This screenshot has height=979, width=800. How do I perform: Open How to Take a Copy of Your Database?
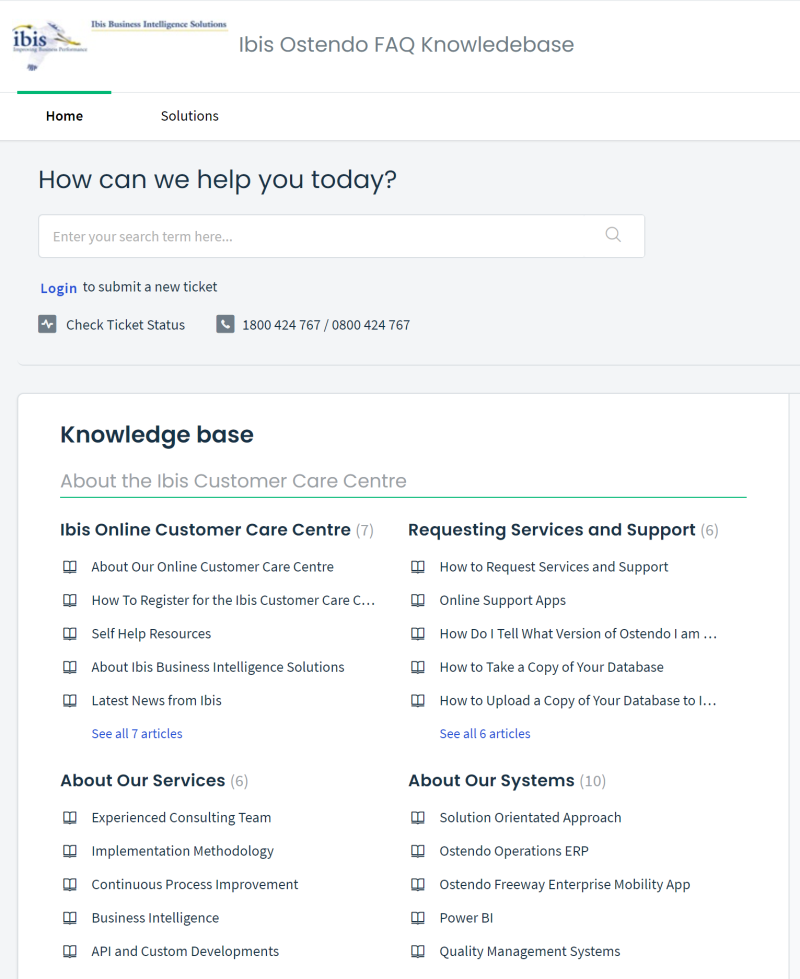click(551, 667)
